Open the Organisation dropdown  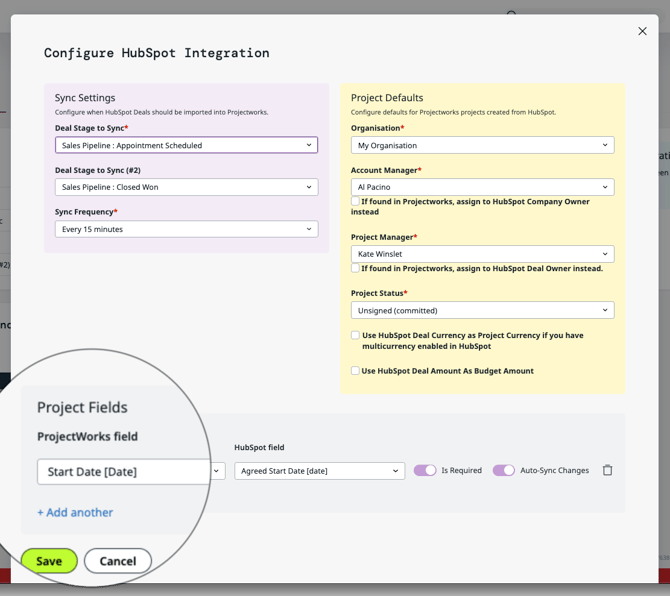click(482, 145)
